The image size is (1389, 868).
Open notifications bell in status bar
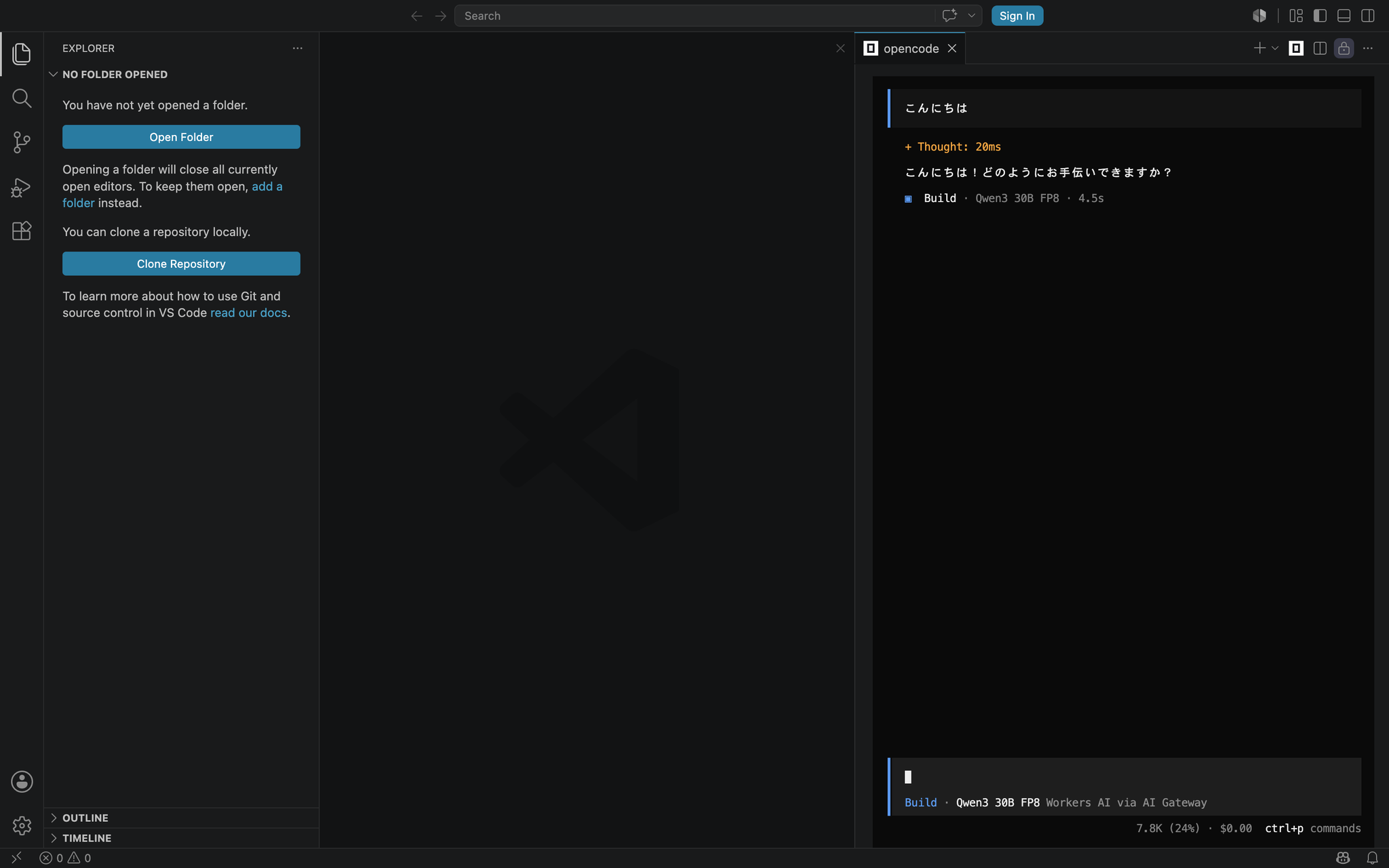coord(1372,858)
